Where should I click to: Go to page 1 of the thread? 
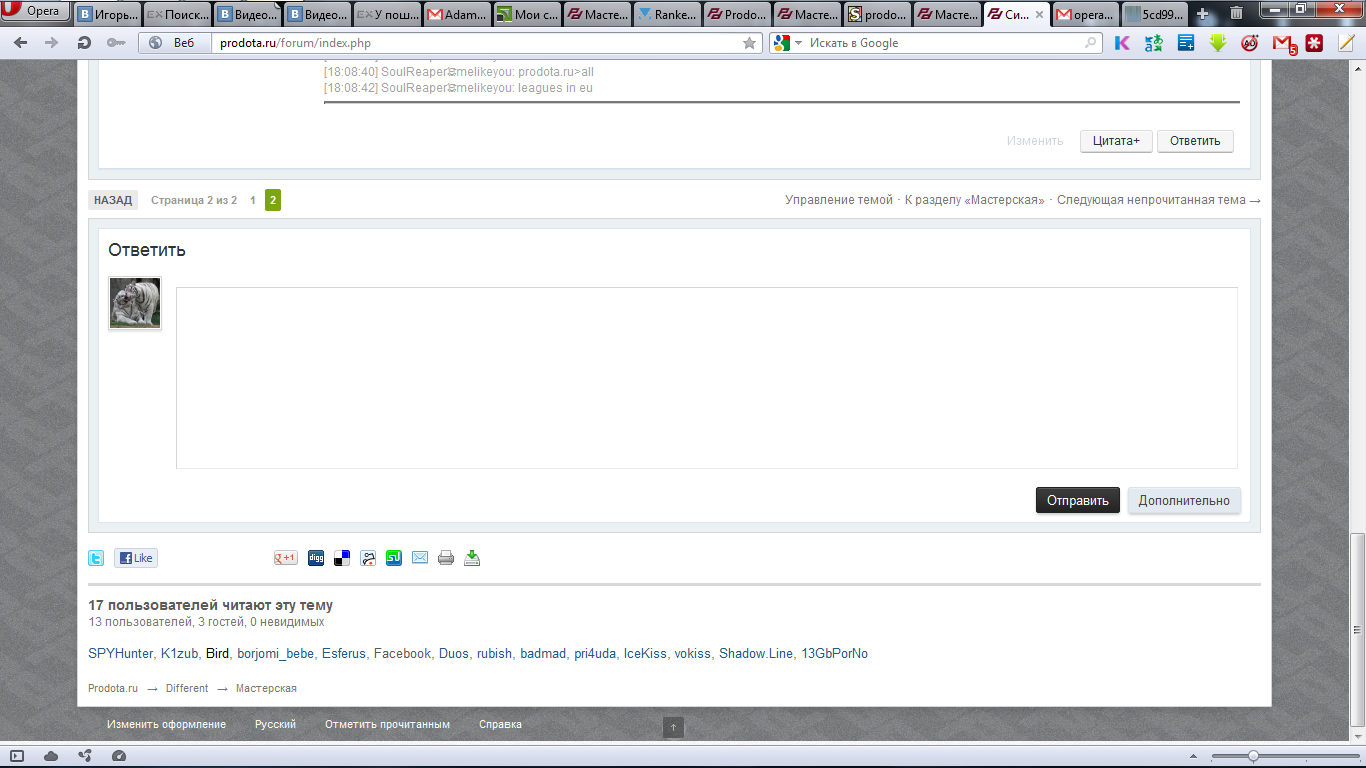pyautogui.click(x=253, y=200)
